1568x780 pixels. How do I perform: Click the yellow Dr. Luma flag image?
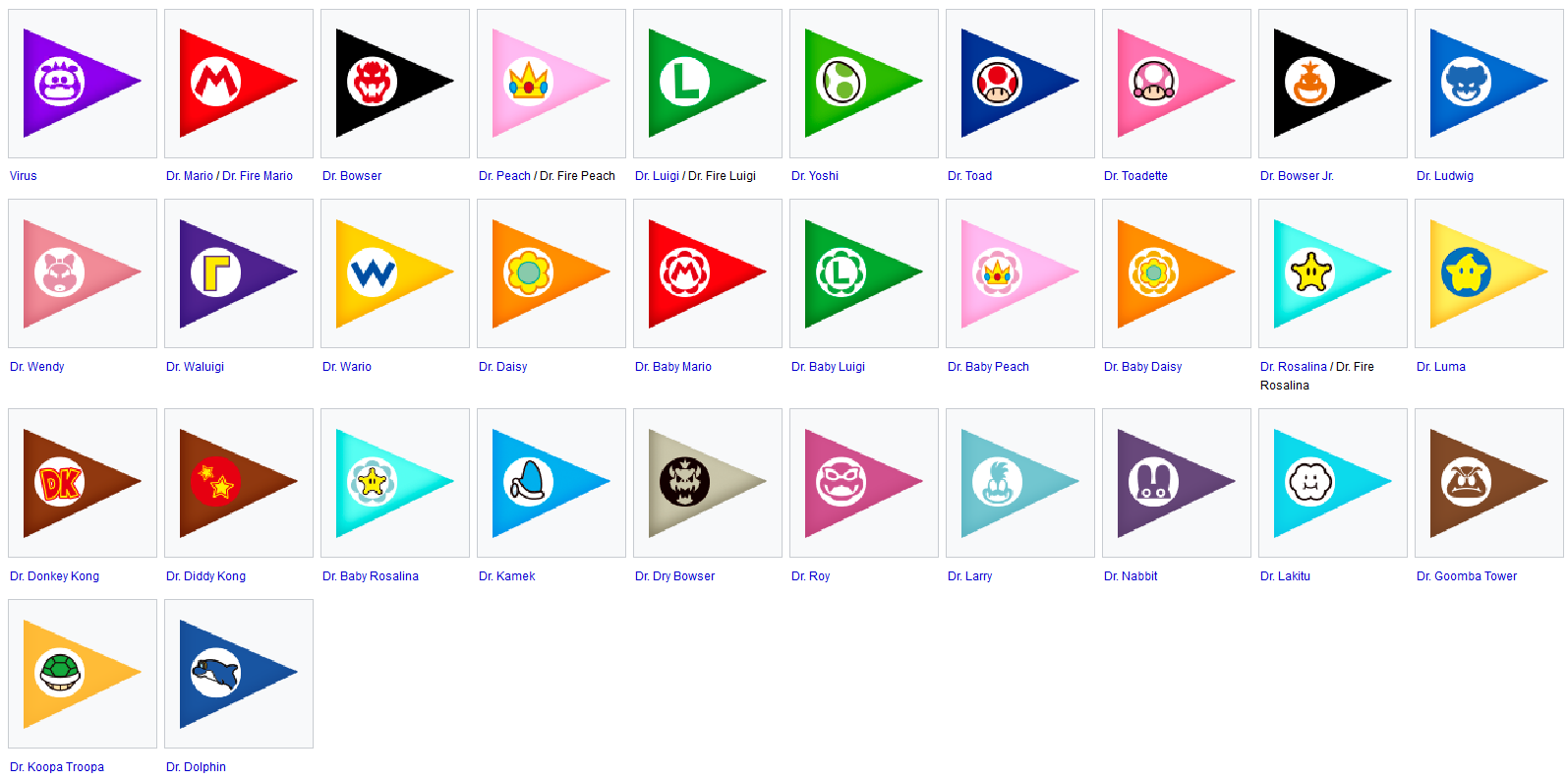pyautogui.click(x=1489, y=273)
